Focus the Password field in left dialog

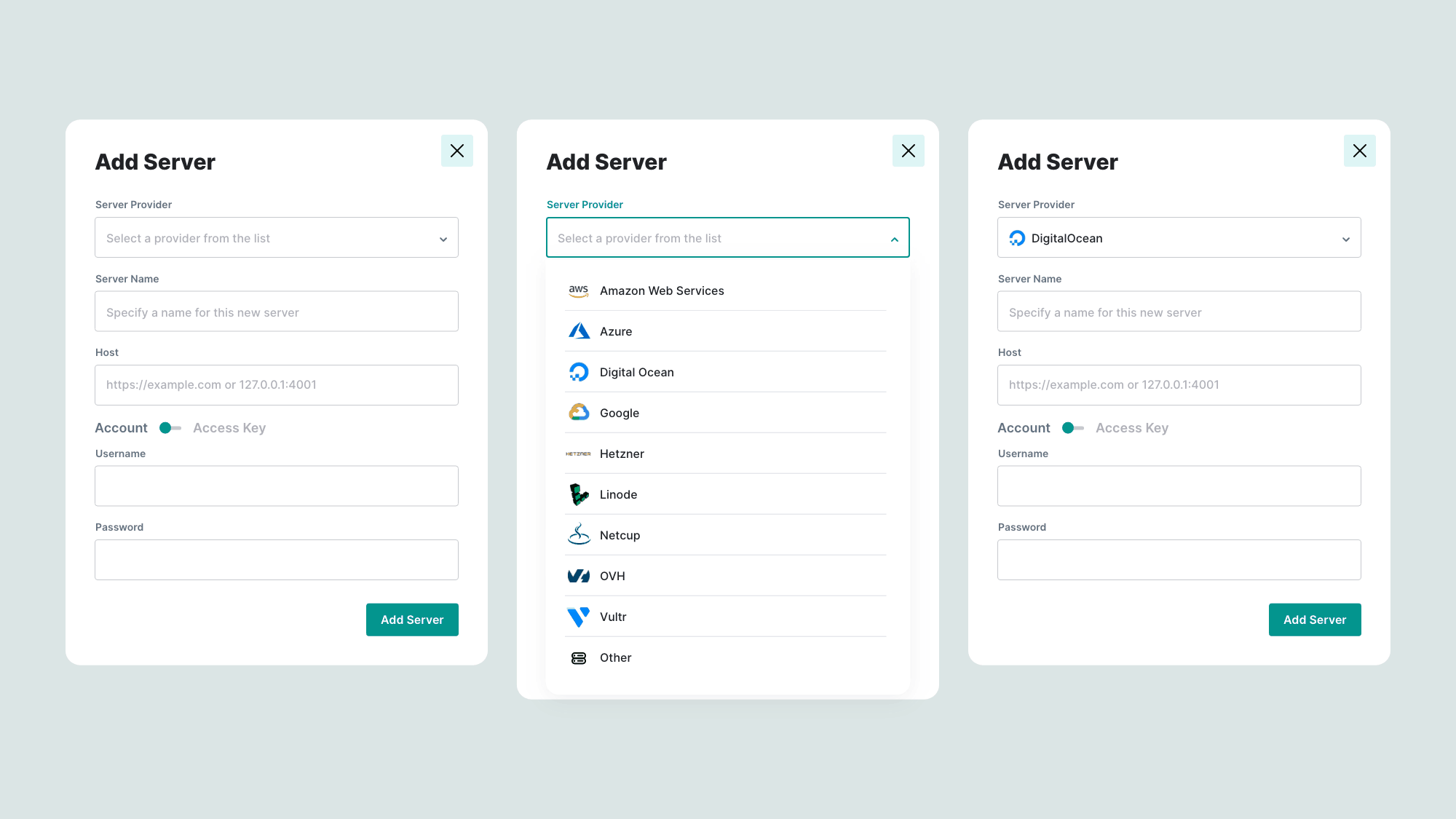[277, 560]
